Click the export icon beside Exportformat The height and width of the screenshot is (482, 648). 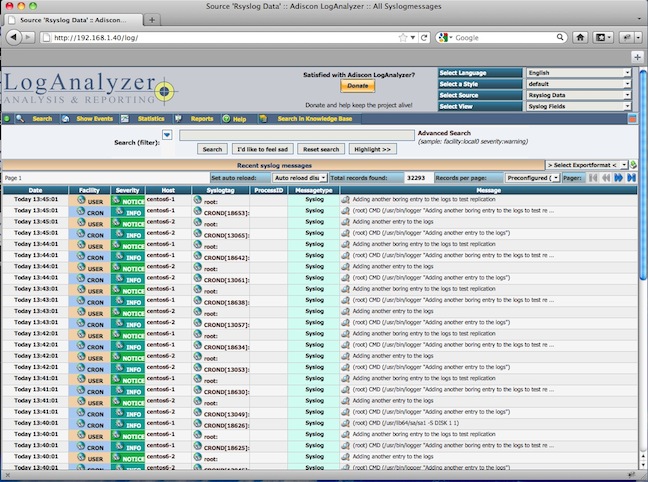[x=633, y=165]
